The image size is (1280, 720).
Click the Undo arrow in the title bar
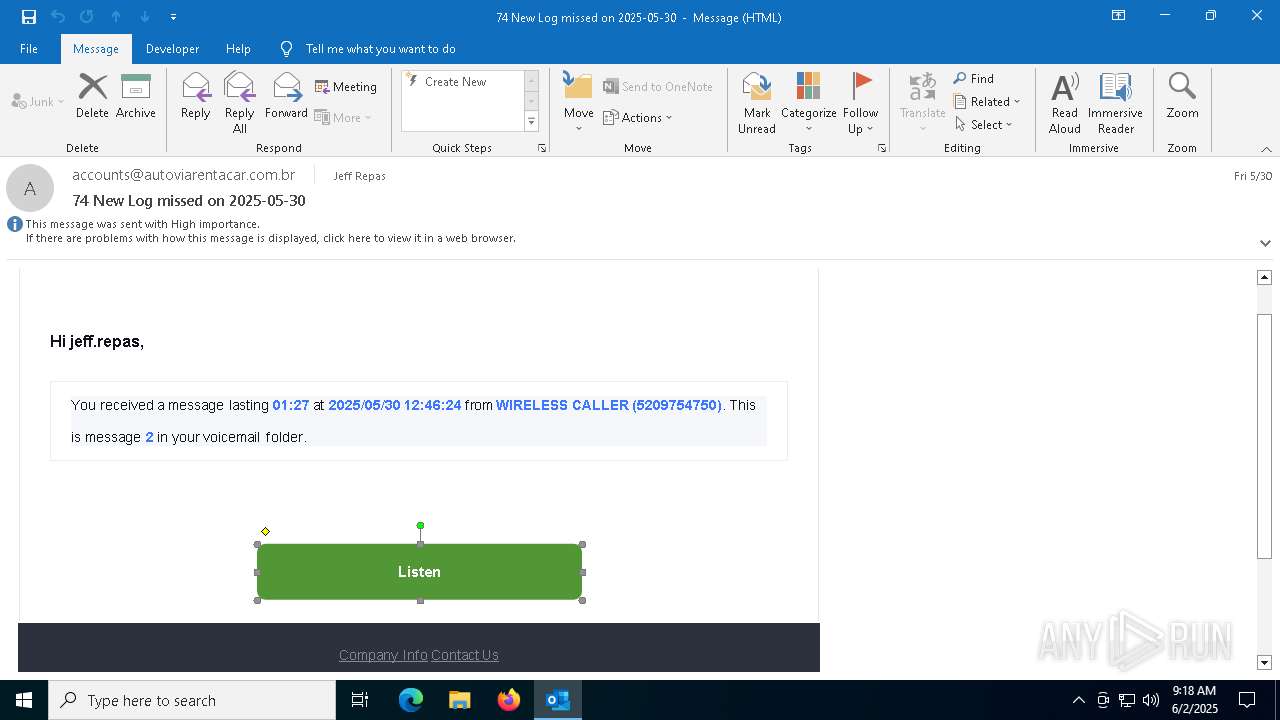click(58, 16)
